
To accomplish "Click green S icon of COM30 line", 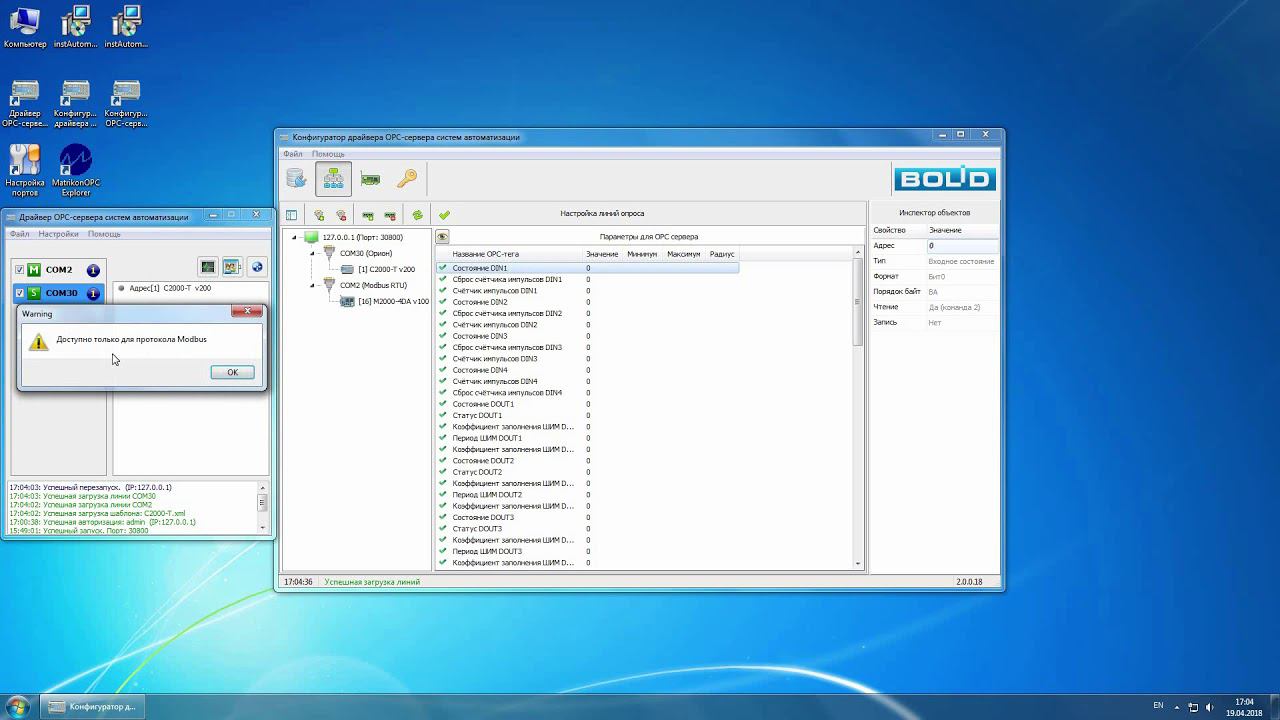I will [x=34, y=293].
